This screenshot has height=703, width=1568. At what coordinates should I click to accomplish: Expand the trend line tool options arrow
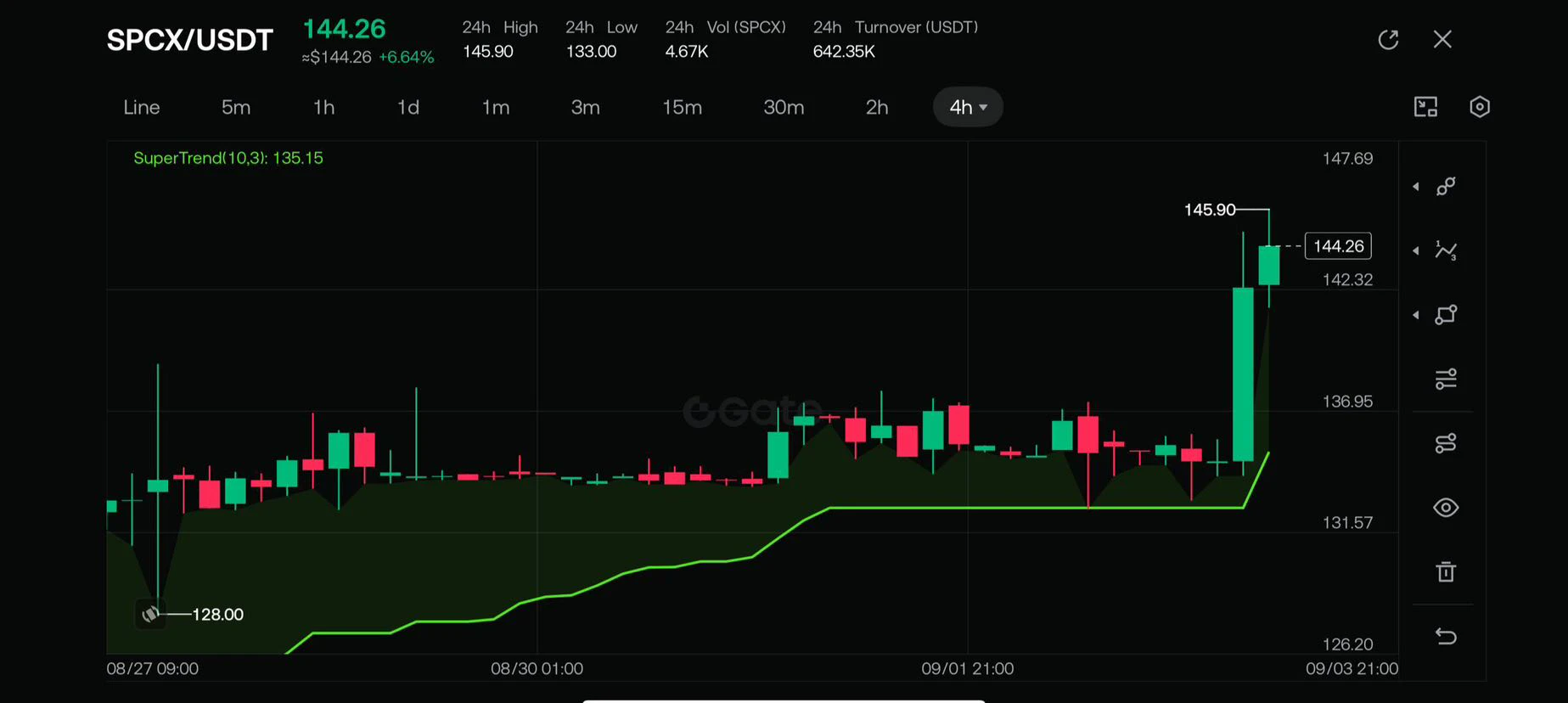[1416, 186]
